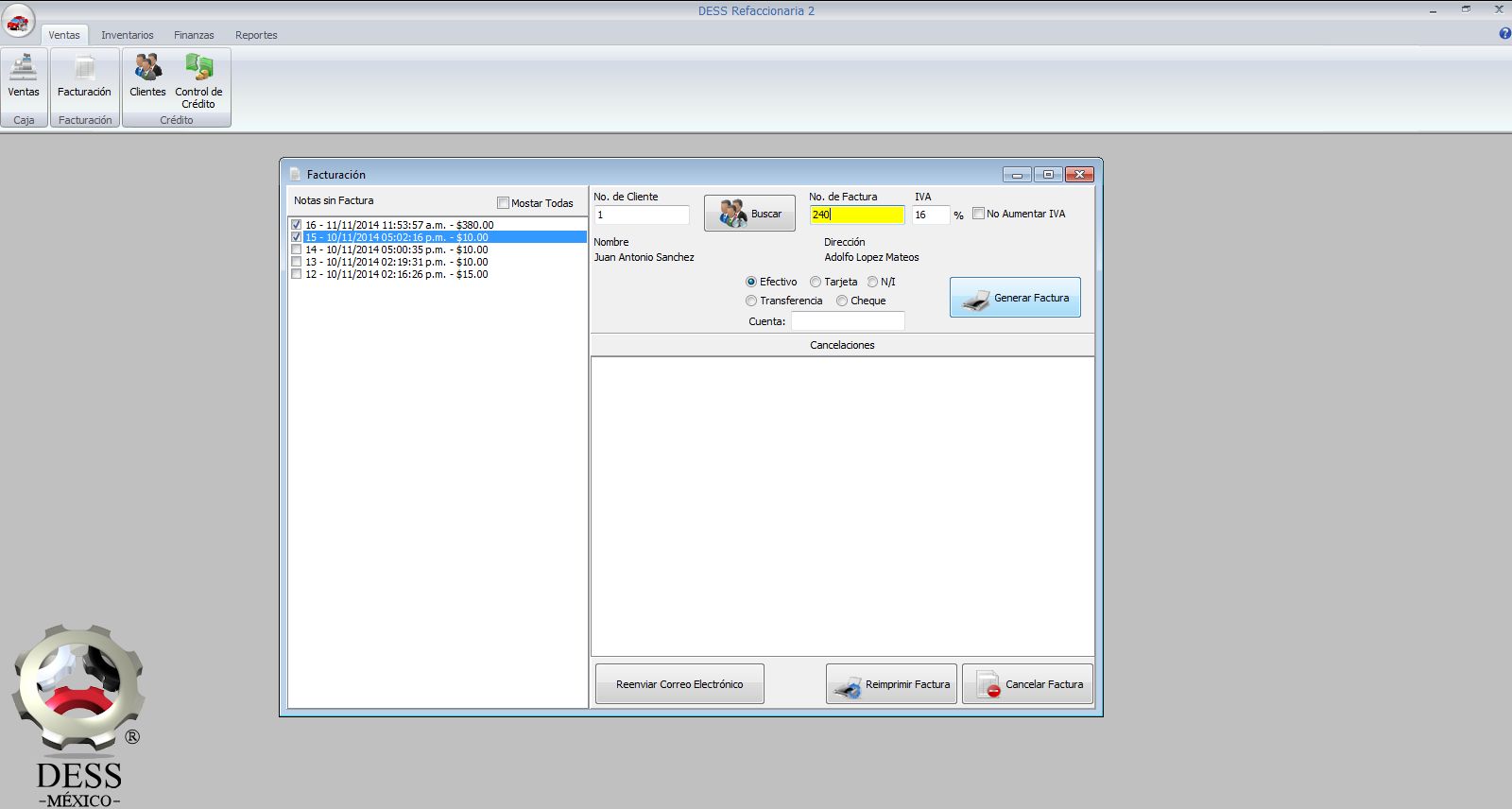Select the Efectivo payment option
This screenshot has height=809, width=1512.
751,282
